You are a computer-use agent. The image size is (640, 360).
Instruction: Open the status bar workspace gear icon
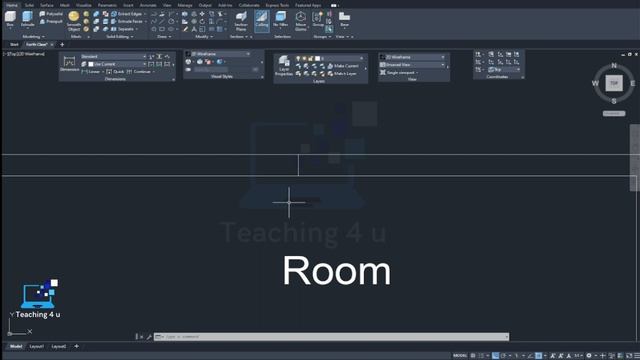point(589,356)
